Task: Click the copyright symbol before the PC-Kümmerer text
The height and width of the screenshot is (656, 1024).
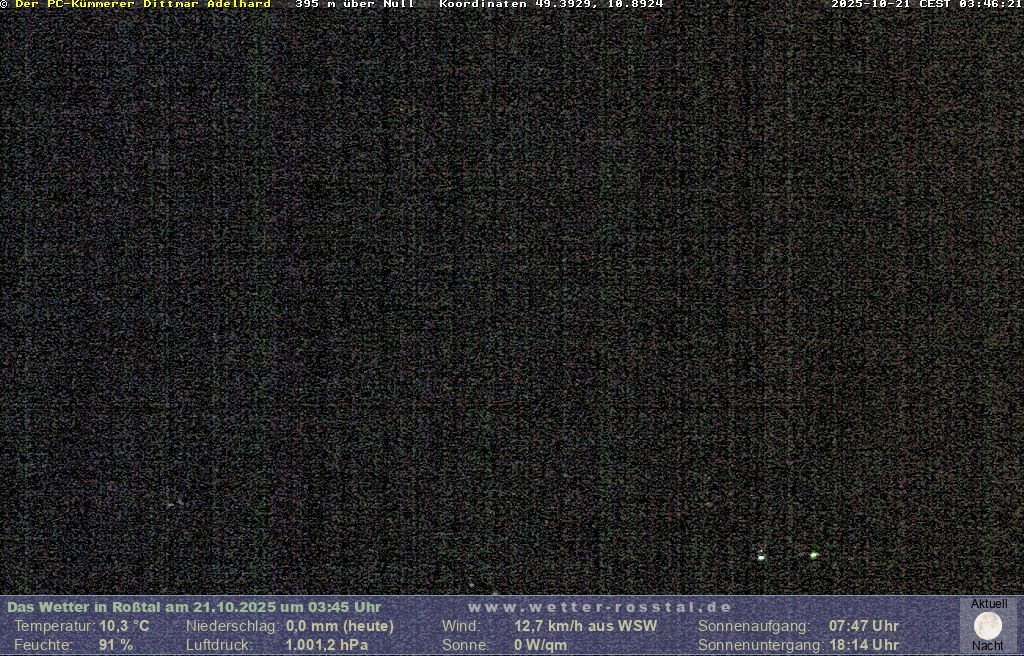Action: [x=5, y=4]
